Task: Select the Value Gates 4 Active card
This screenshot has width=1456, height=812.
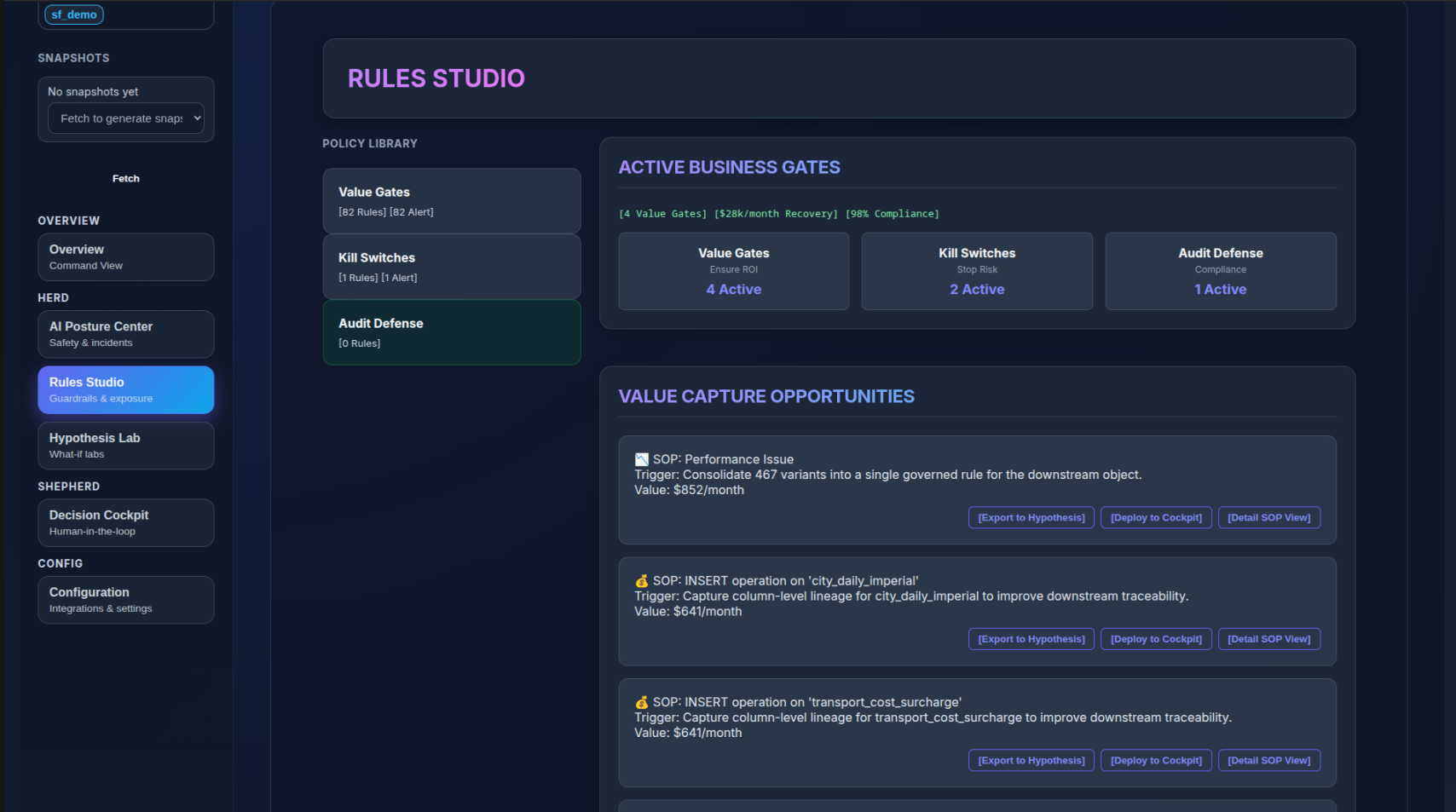Action: pos(733,271)
